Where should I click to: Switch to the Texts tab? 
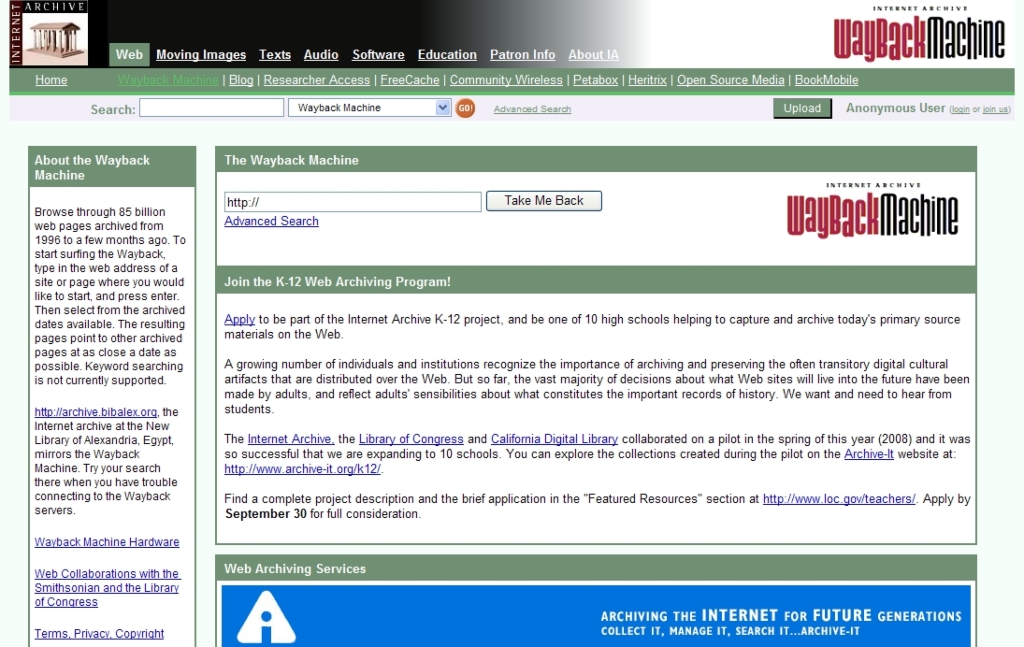click(x=275, y=55)
